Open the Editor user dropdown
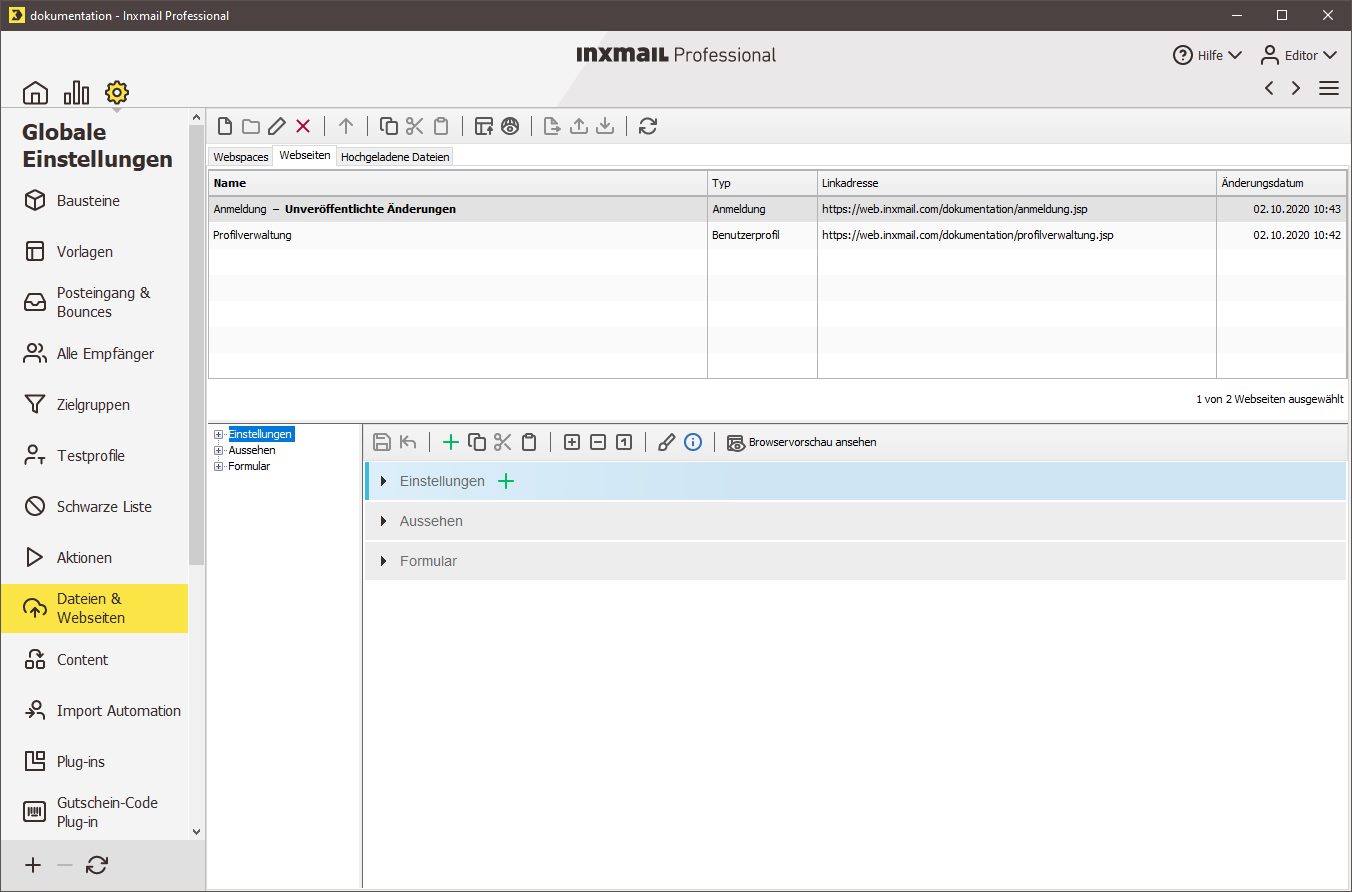1352x892 pixels. pyautogui.click(x=1298, y=55)
